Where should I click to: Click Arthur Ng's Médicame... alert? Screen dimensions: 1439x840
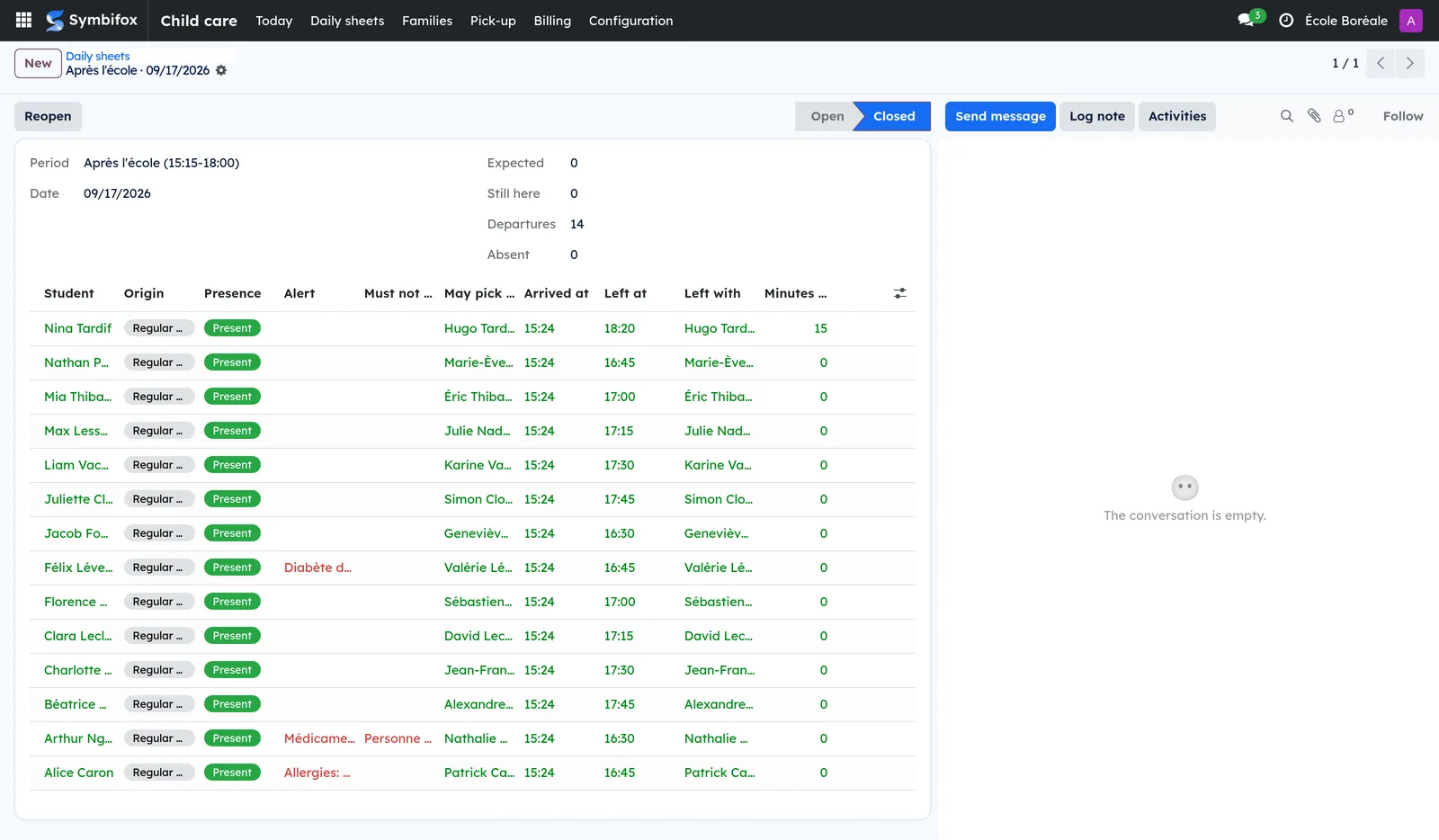319,738
